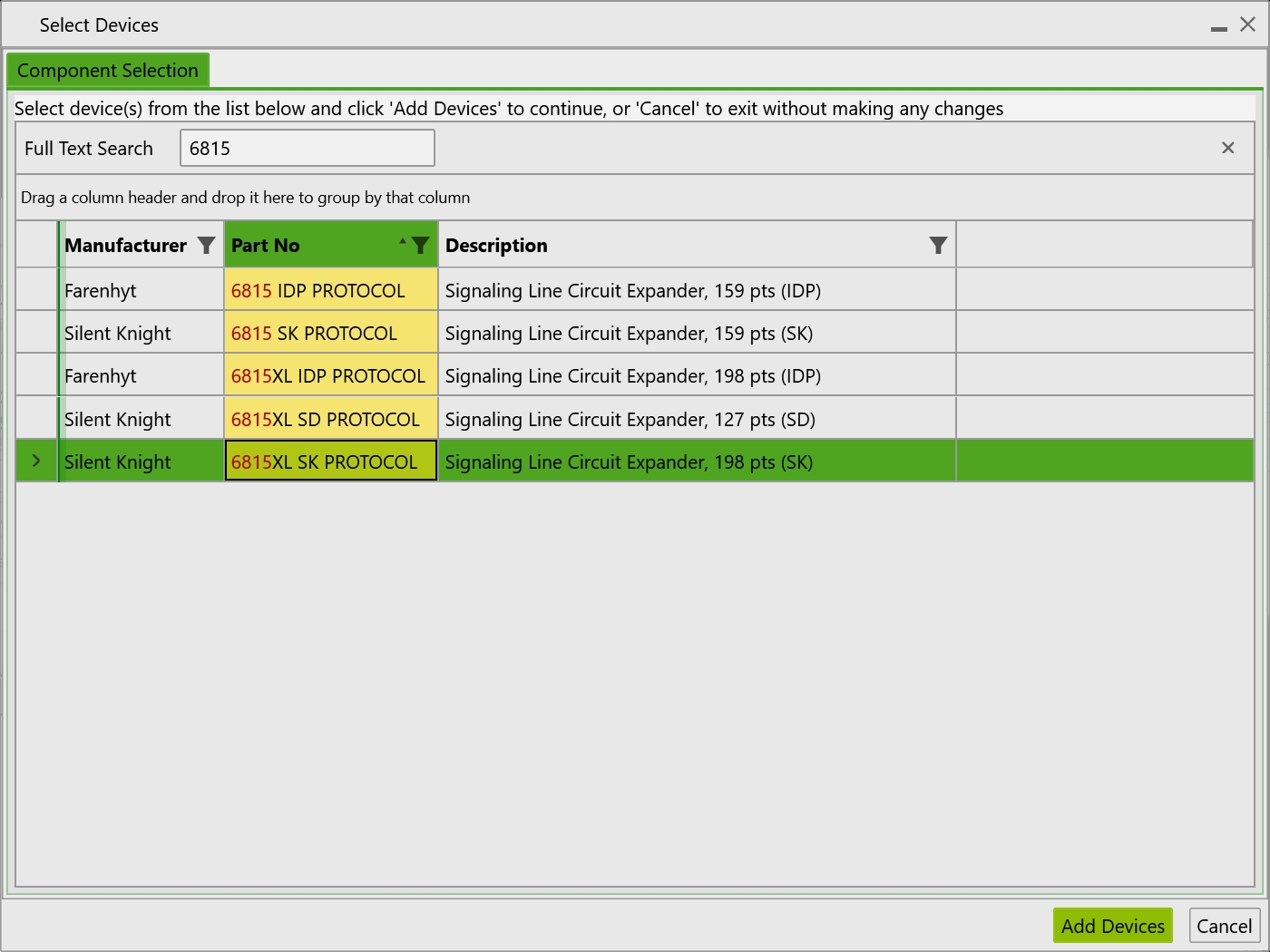Clear the full text search with X
Screen dimensions: 1270x952
point(1228,148)
